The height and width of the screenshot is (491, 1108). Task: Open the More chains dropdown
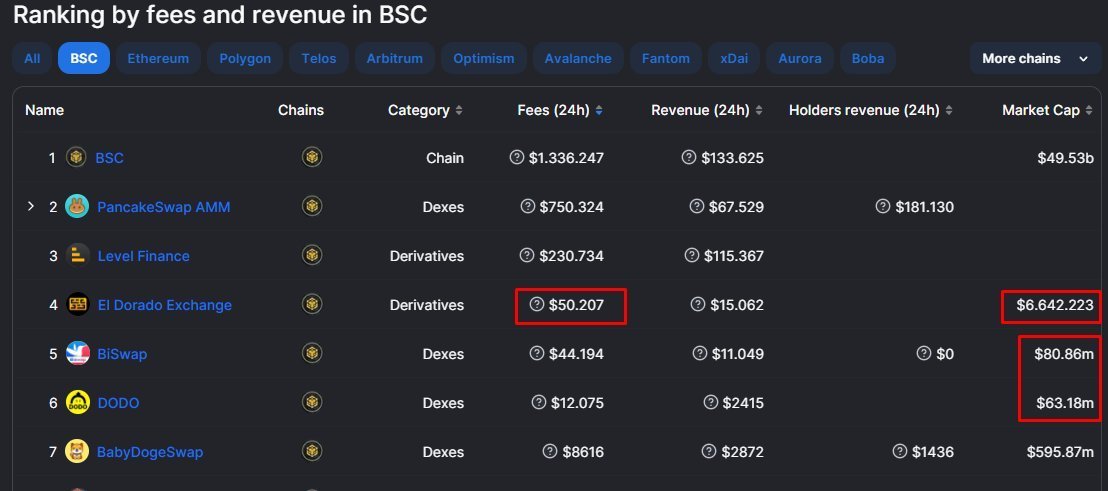pos(1035,59)
